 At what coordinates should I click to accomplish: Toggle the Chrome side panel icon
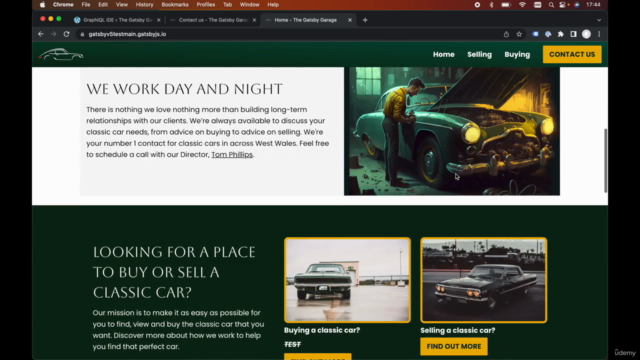pos(573,34)
